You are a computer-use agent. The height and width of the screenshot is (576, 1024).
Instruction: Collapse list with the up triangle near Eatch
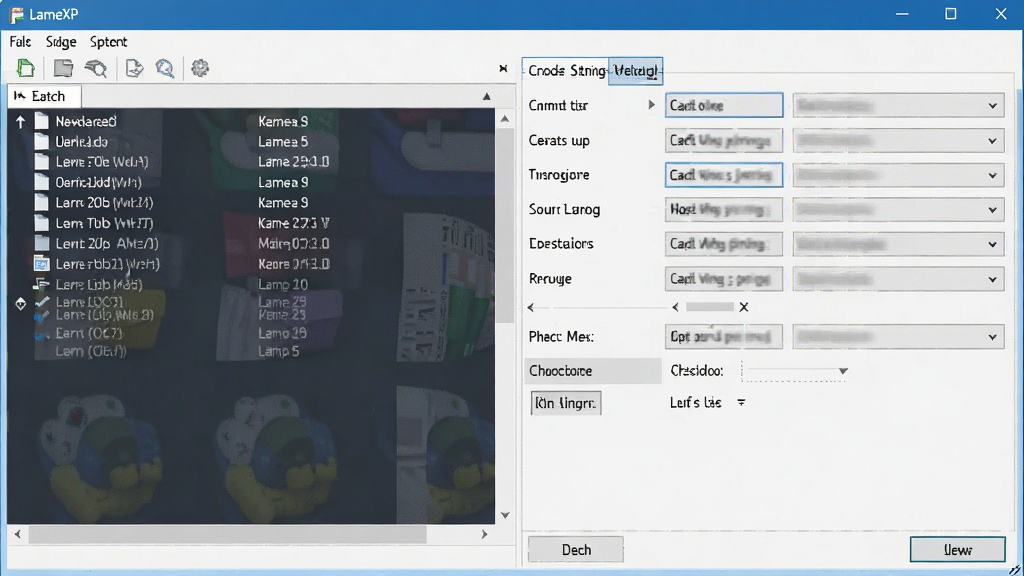(x=487, y=96)
